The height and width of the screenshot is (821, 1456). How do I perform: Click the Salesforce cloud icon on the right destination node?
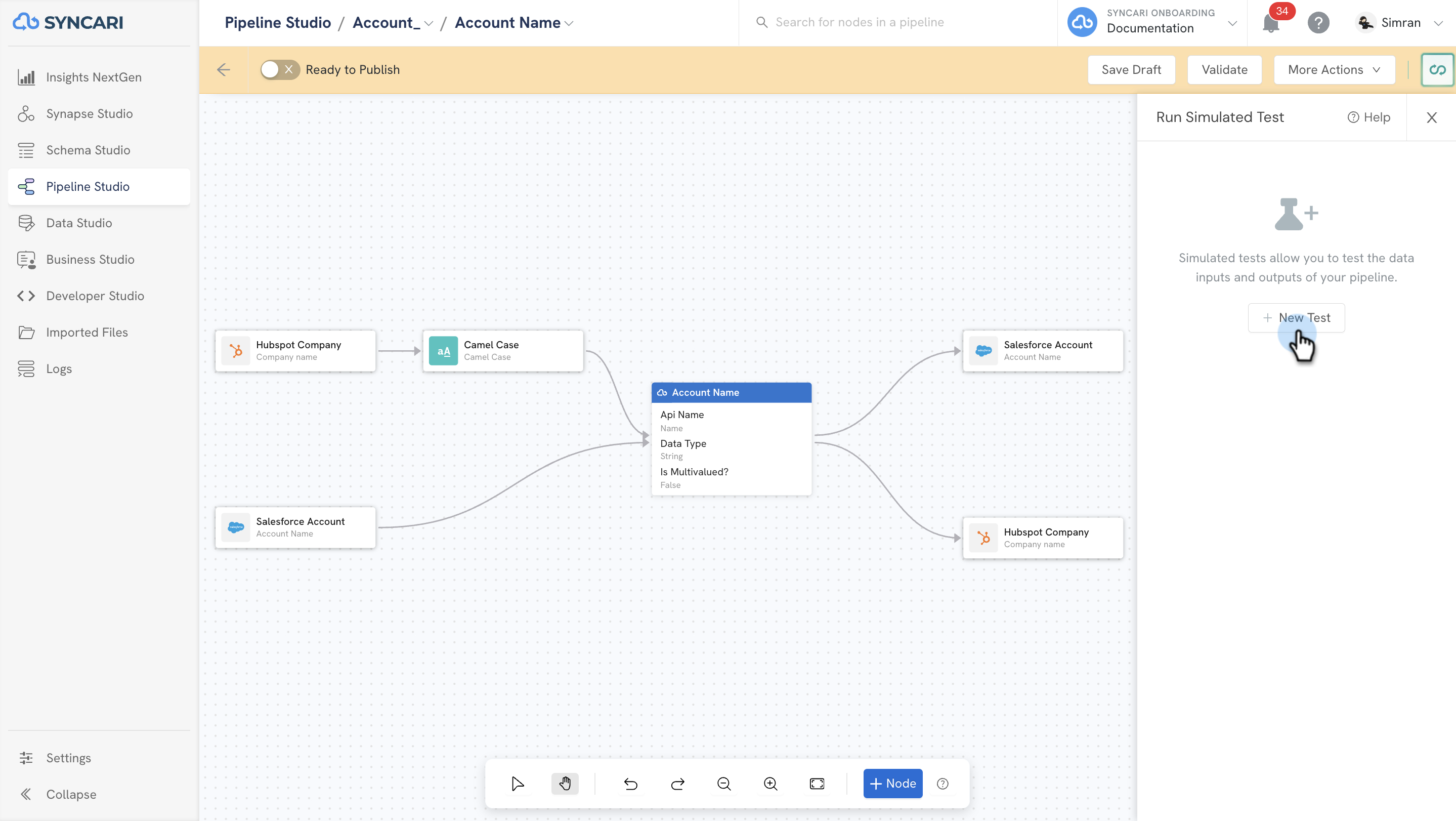pyautogui.click(x=983, y=351)
